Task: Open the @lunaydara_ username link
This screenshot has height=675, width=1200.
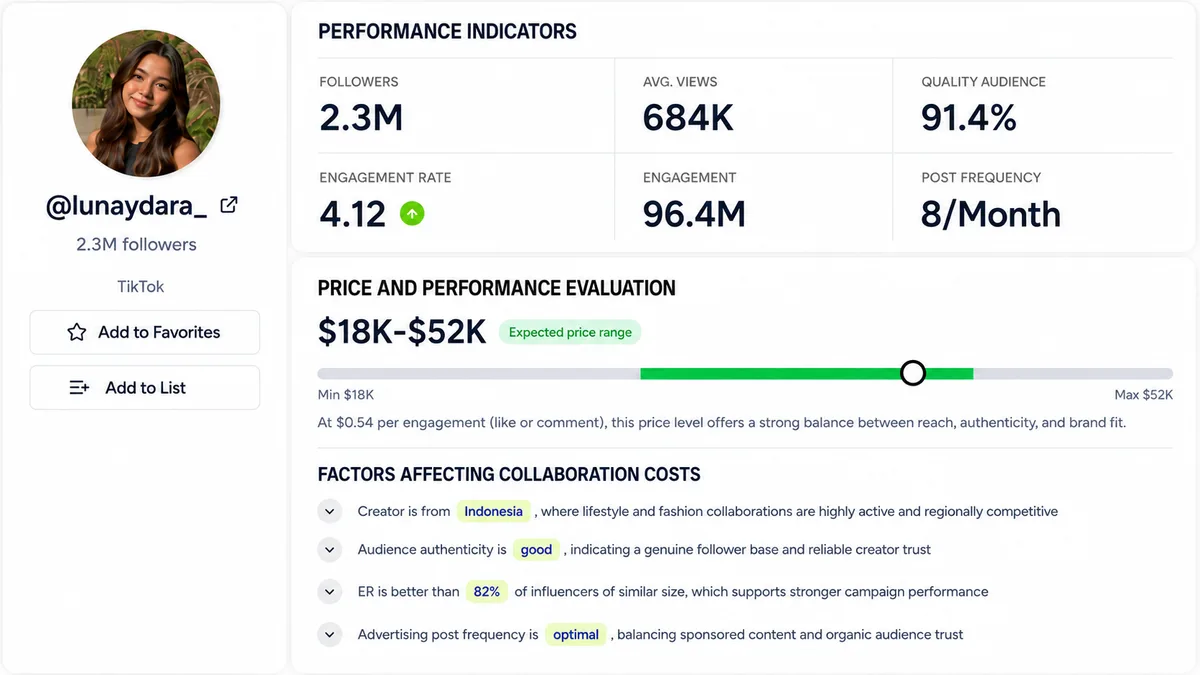Action: [x=127, y=206]
